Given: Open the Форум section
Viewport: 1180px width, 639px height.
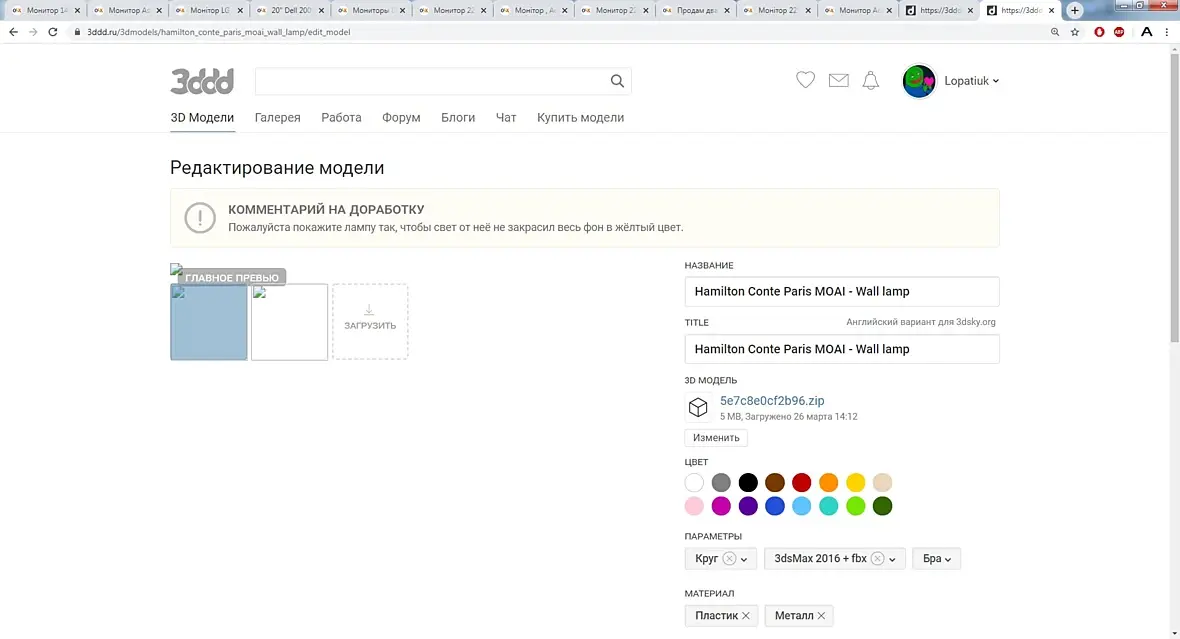Looking at the screenshot, I should click(x=401, y=117).
